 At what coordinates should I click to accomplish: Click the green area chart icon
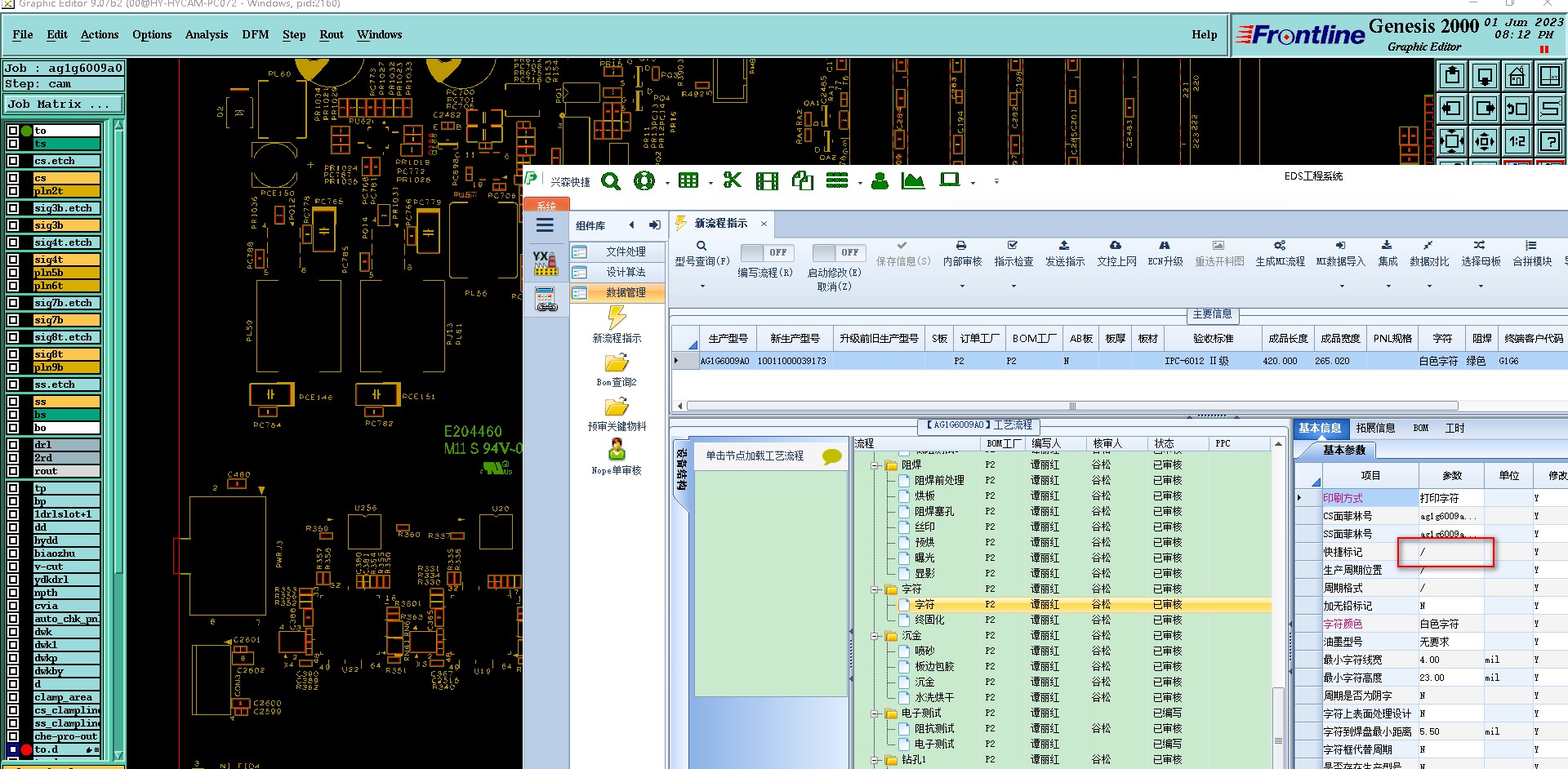tap(912, 181)
